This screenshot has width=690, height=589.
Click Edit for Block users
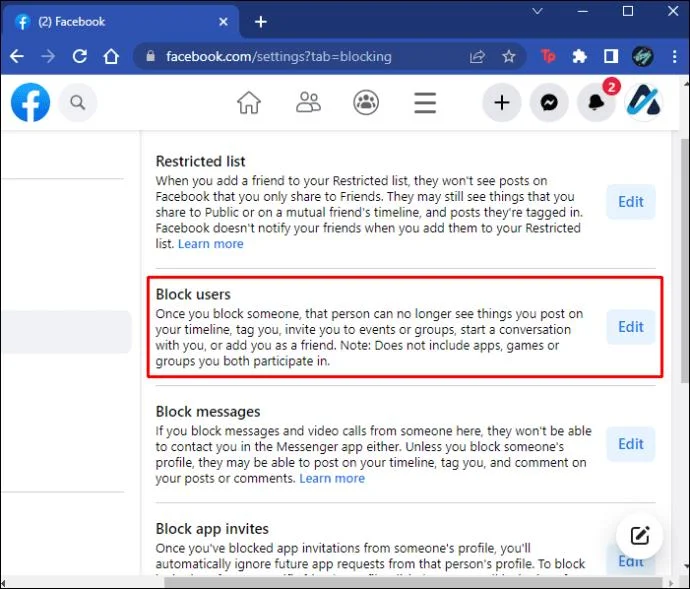pyautogui.click(x=631, y=327)
